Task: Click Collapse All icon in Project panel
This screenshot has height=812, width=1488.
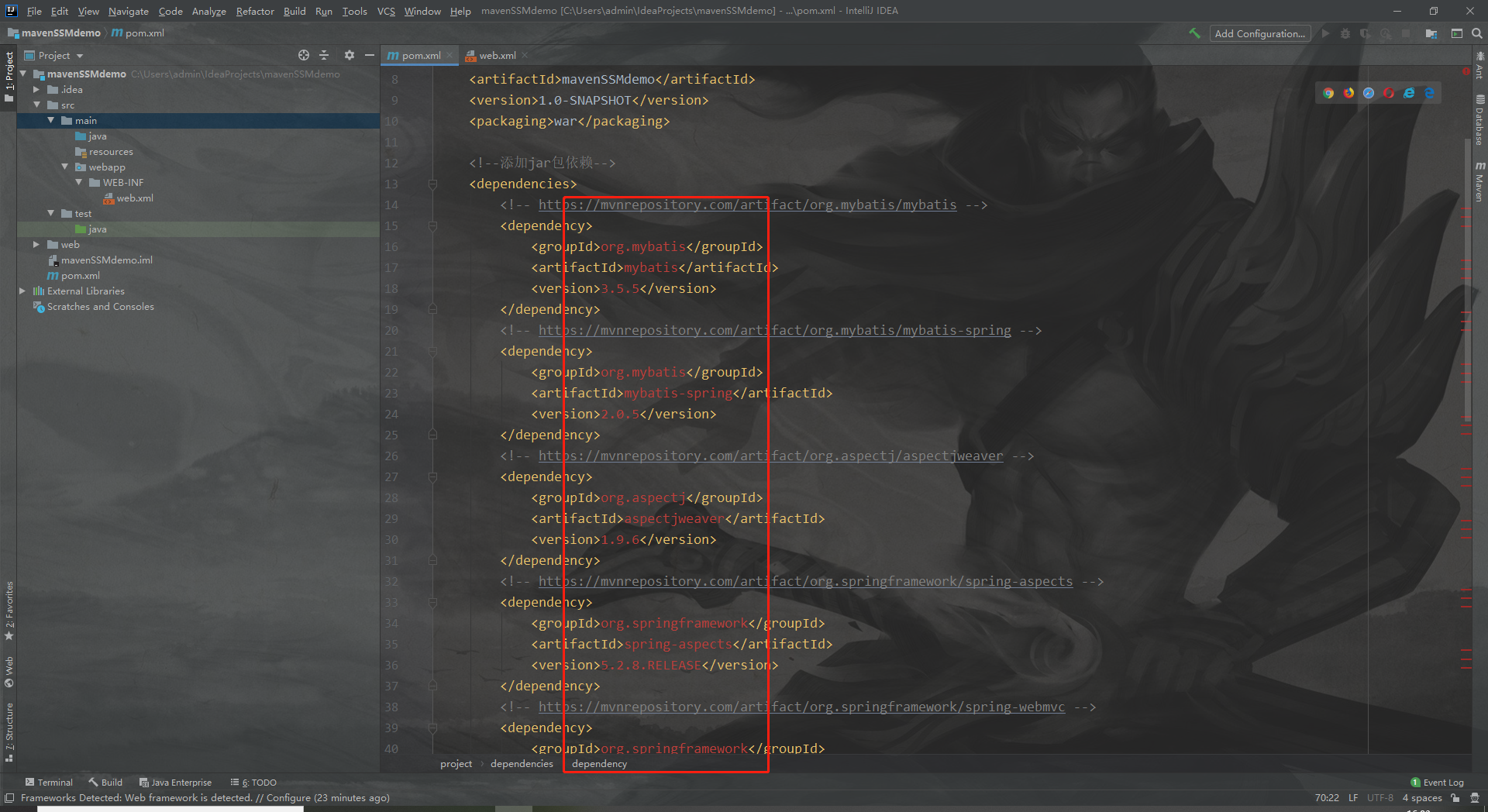Action: point(324,55)
